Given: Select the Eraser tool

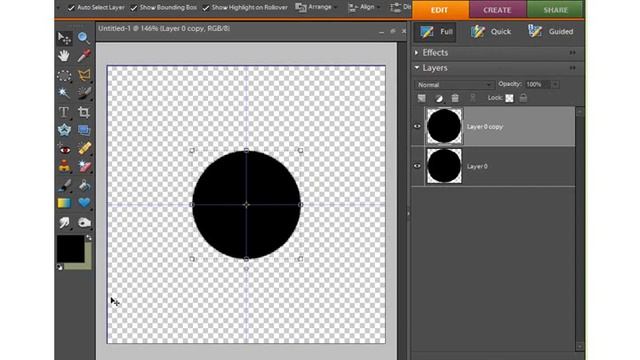Looking at the screenshot, I should click(84, 167).
